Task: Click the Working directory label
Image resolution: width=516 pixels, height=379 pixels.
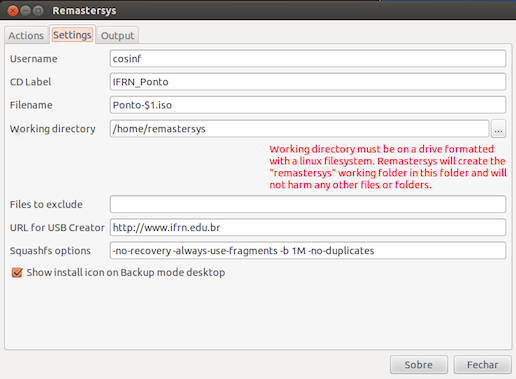Action: coord(53,129)
